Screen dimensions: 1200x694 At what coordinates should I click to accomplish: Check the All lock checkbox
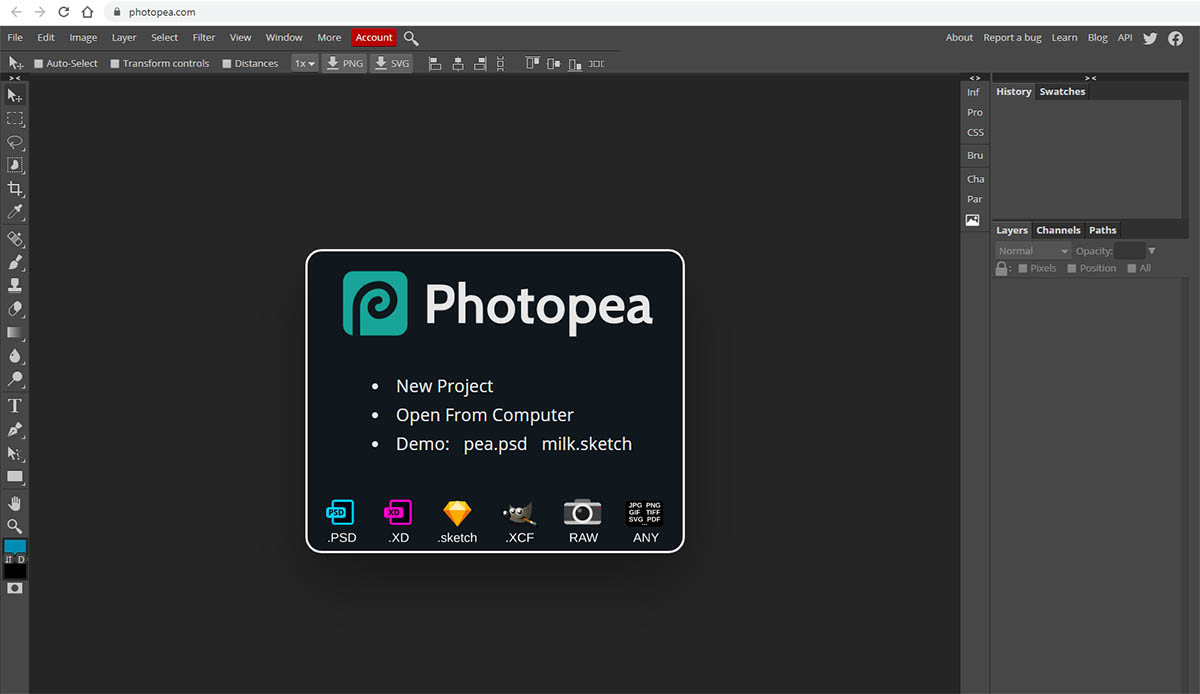click(1132, 268)
